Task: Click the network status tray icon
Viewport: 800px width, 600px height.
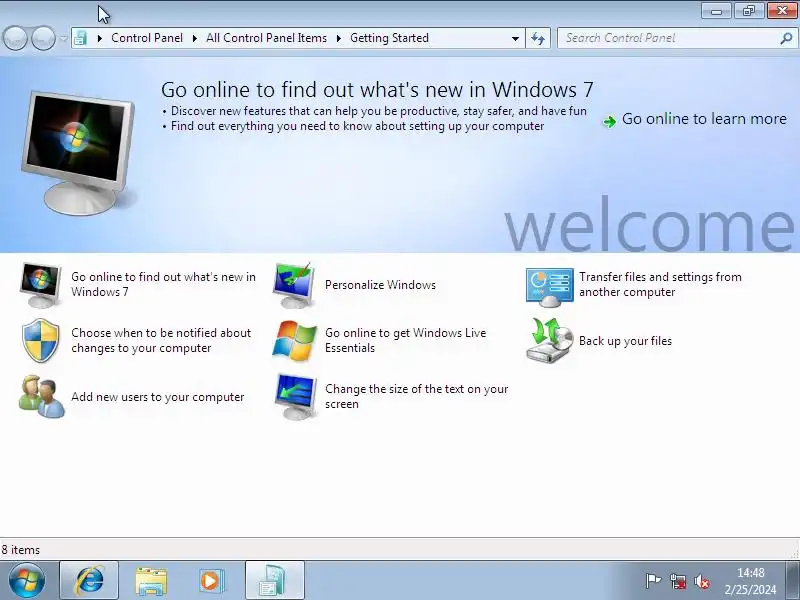Action: pos(678,581)
